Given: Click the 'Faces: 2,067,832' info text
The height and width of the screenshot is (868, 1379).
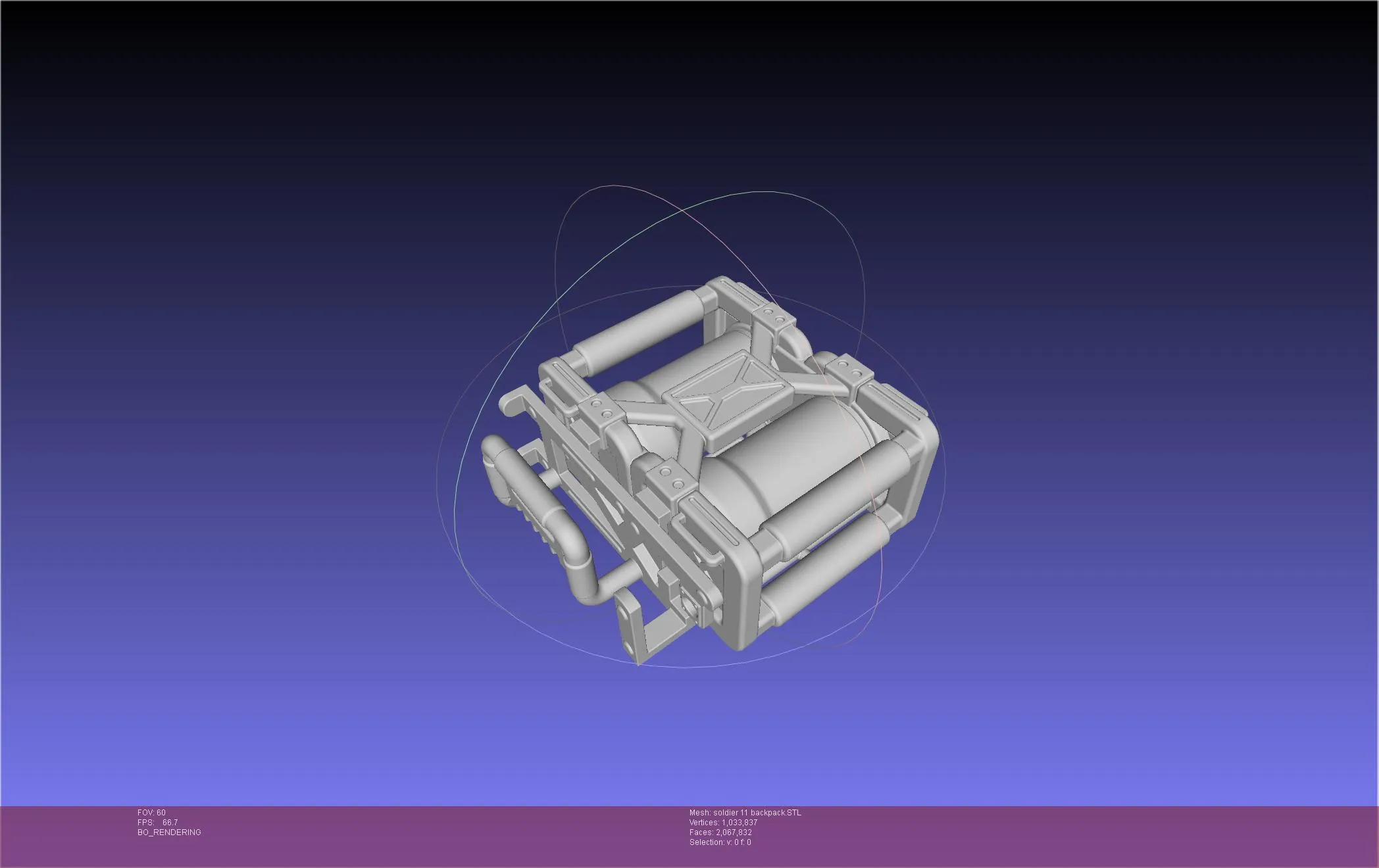Looking at the screenshot, I should (x=720, y=832).
